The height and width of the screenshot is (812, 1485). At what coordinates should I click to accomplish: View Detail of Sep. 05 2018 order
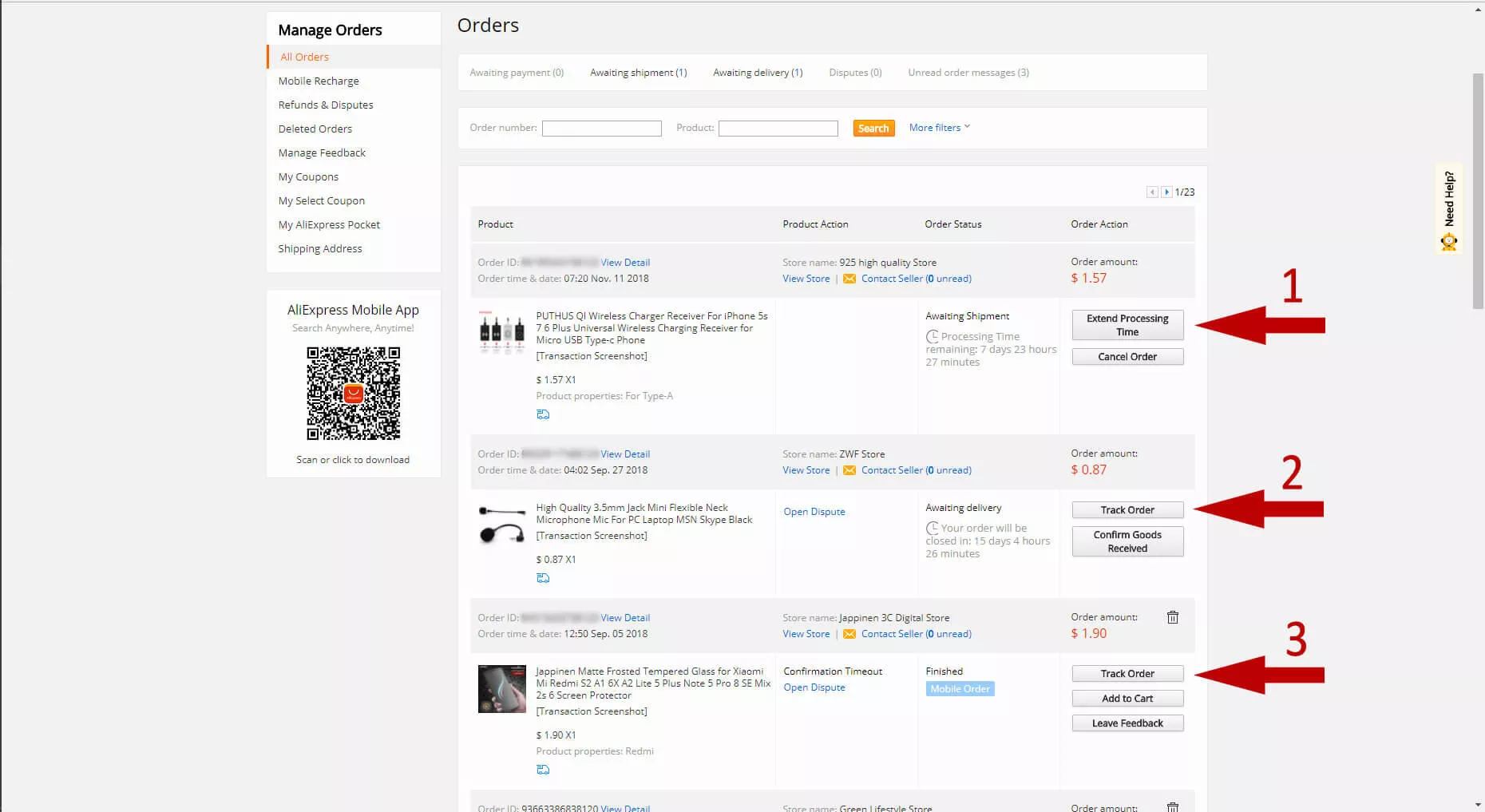click(x=625, y=618)
